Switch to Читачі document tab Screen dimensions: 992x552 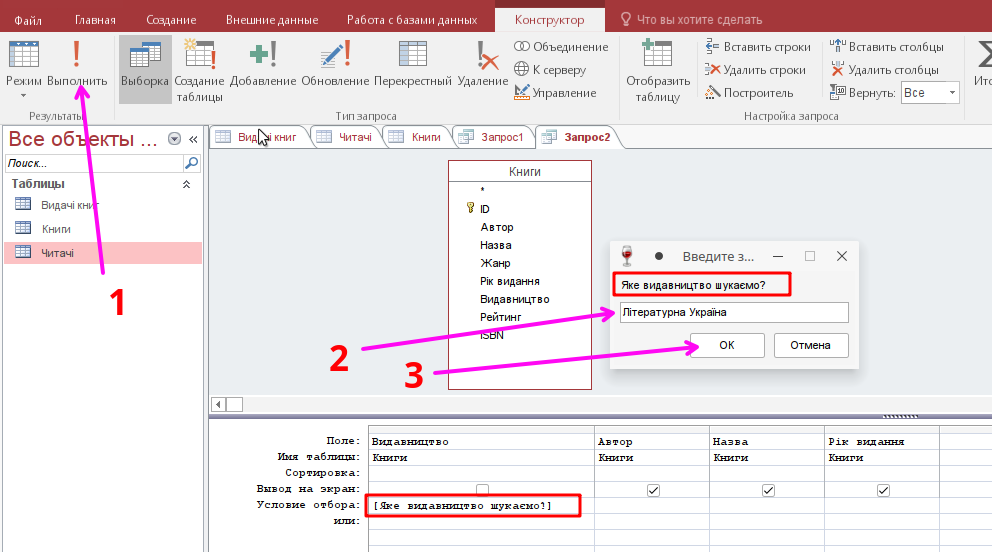(x=345, y=137)
